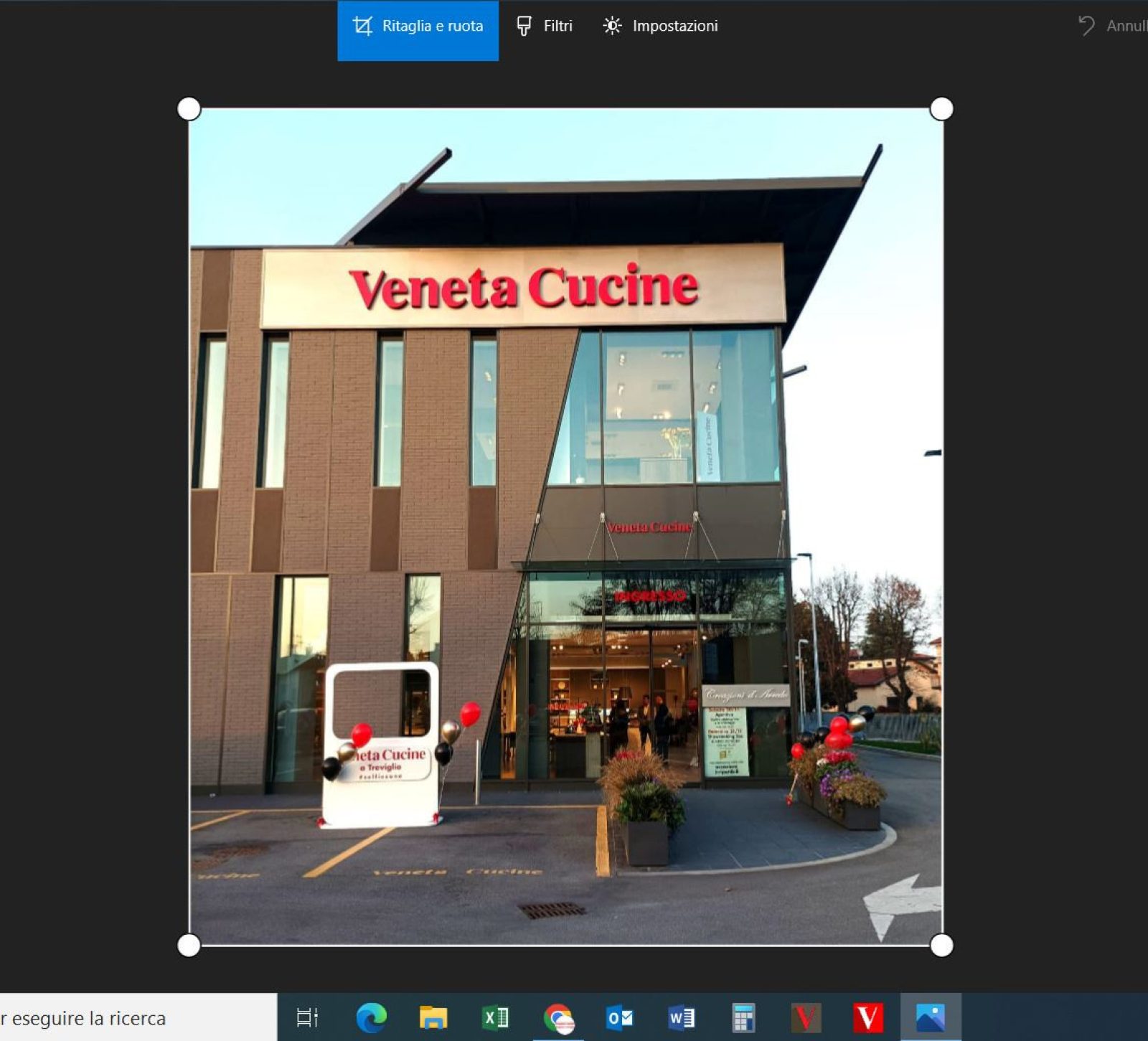Launch Microsoft Edge from the taskbar
1148x1041 pixels.
tap(371, 1018)
